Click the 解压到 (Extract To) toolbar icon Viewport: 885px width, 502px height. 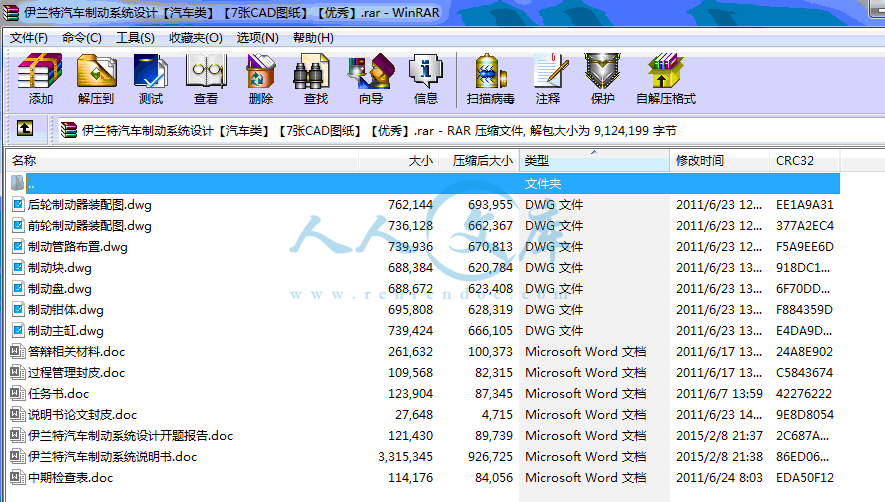tap(96, 71)
